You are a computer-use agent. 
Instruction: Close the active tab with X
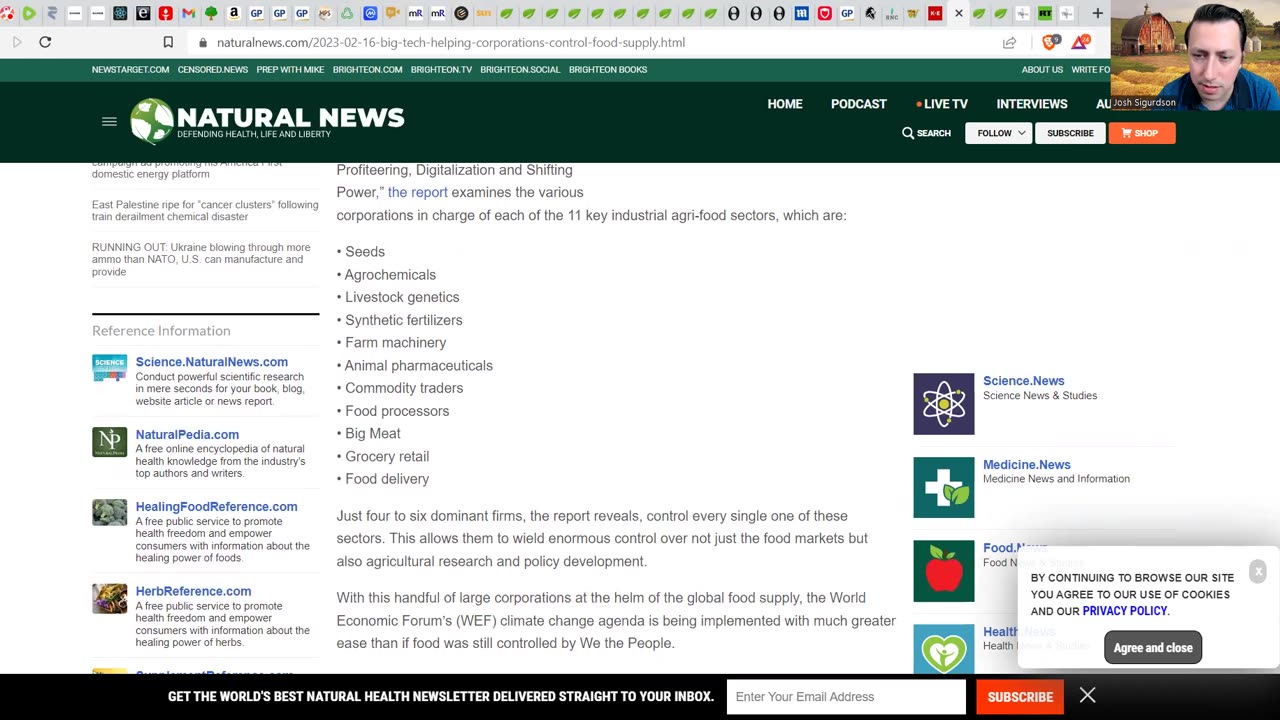tap(958, 13)
